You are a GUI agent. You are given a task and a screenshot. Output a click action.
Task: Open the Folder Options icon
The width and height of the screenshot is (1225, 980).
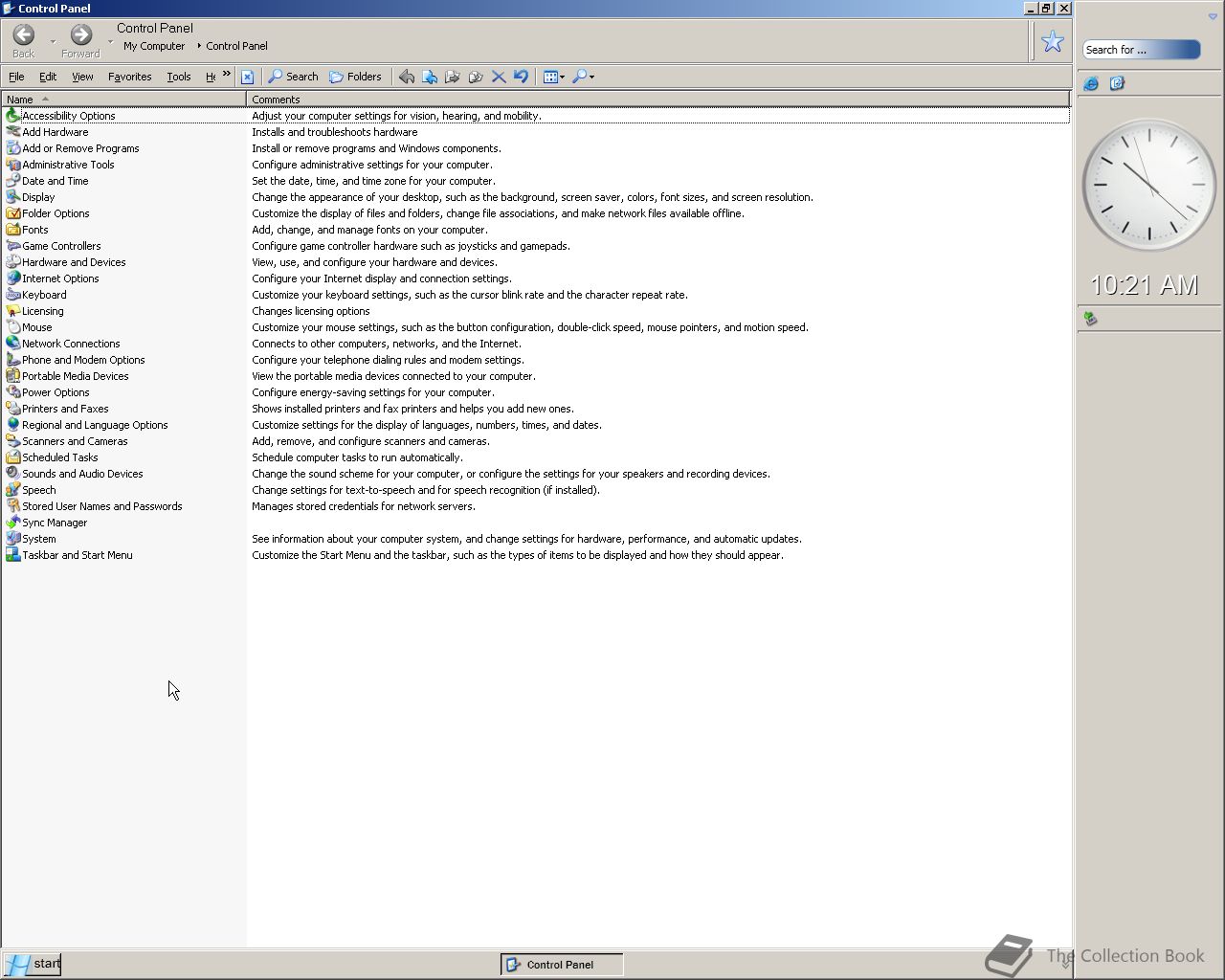point(12,213)
